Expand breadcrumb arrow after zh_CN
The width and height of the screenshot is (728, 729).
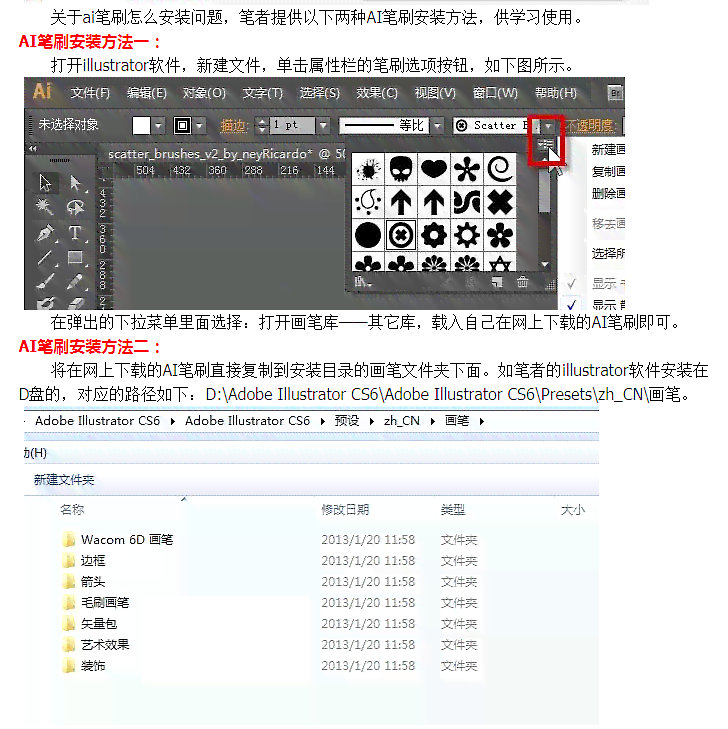point(433,421)
